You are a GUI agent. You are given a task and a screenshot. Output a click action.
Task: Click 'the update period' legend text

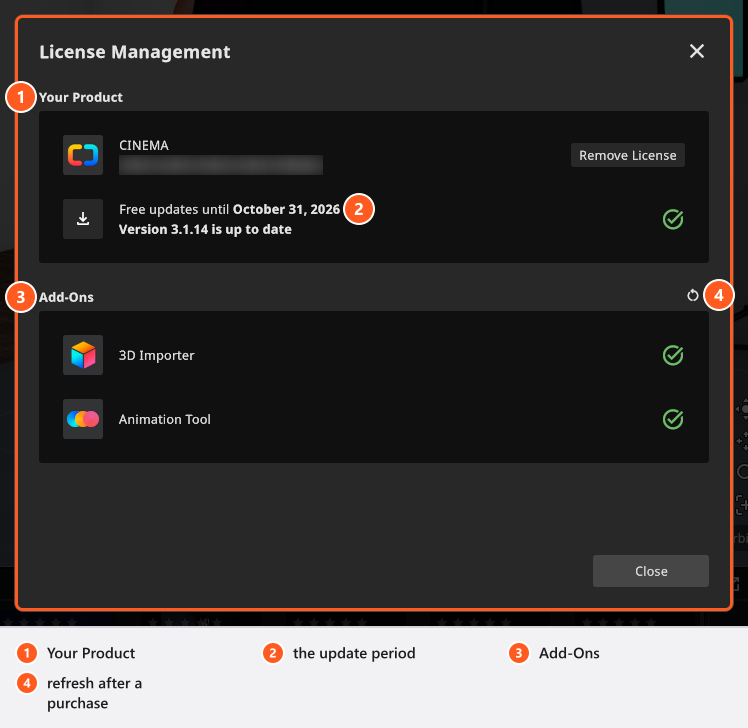354,653
